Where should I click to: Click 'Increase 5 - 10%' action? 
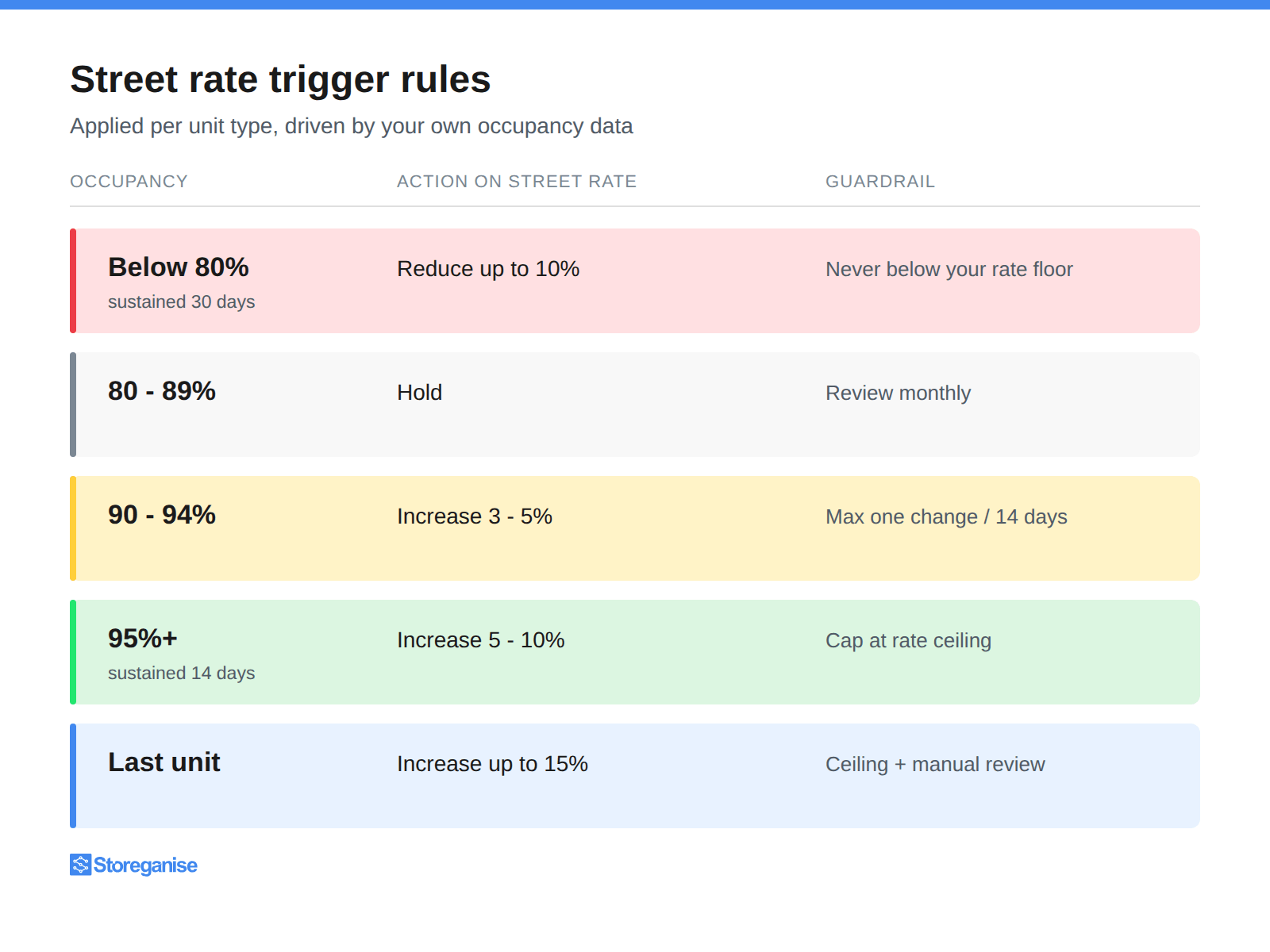click(480, 640)
